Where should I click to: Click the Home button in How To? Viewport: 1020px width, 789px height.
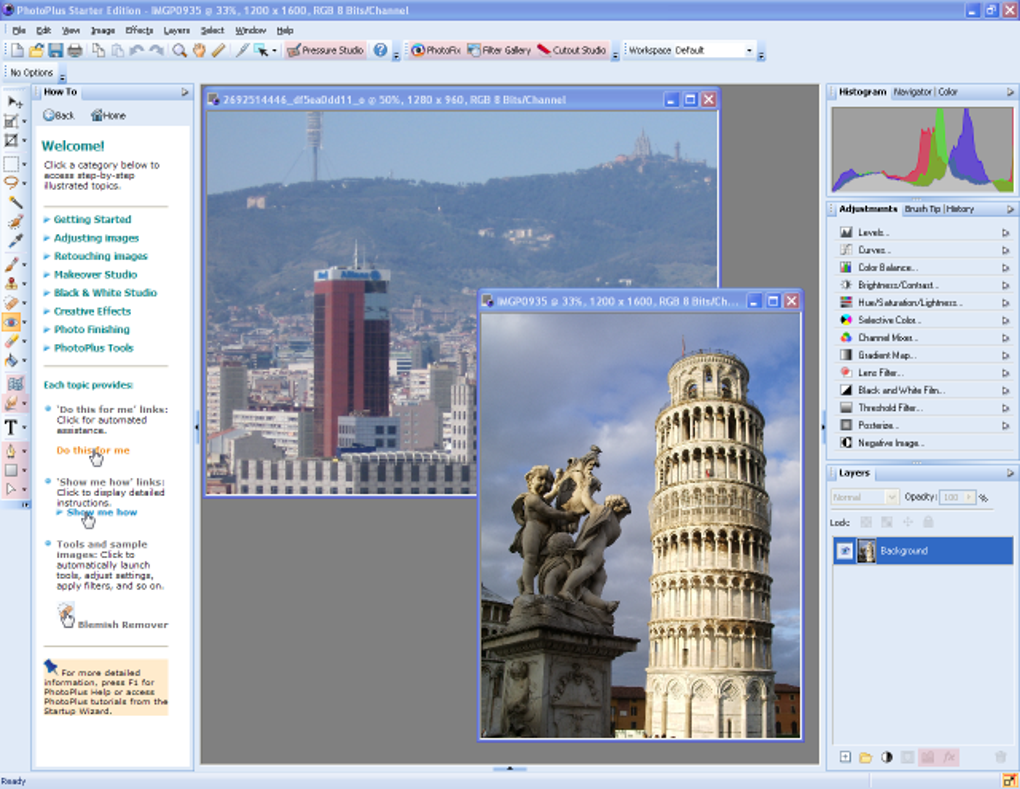(x=108, y=115)
